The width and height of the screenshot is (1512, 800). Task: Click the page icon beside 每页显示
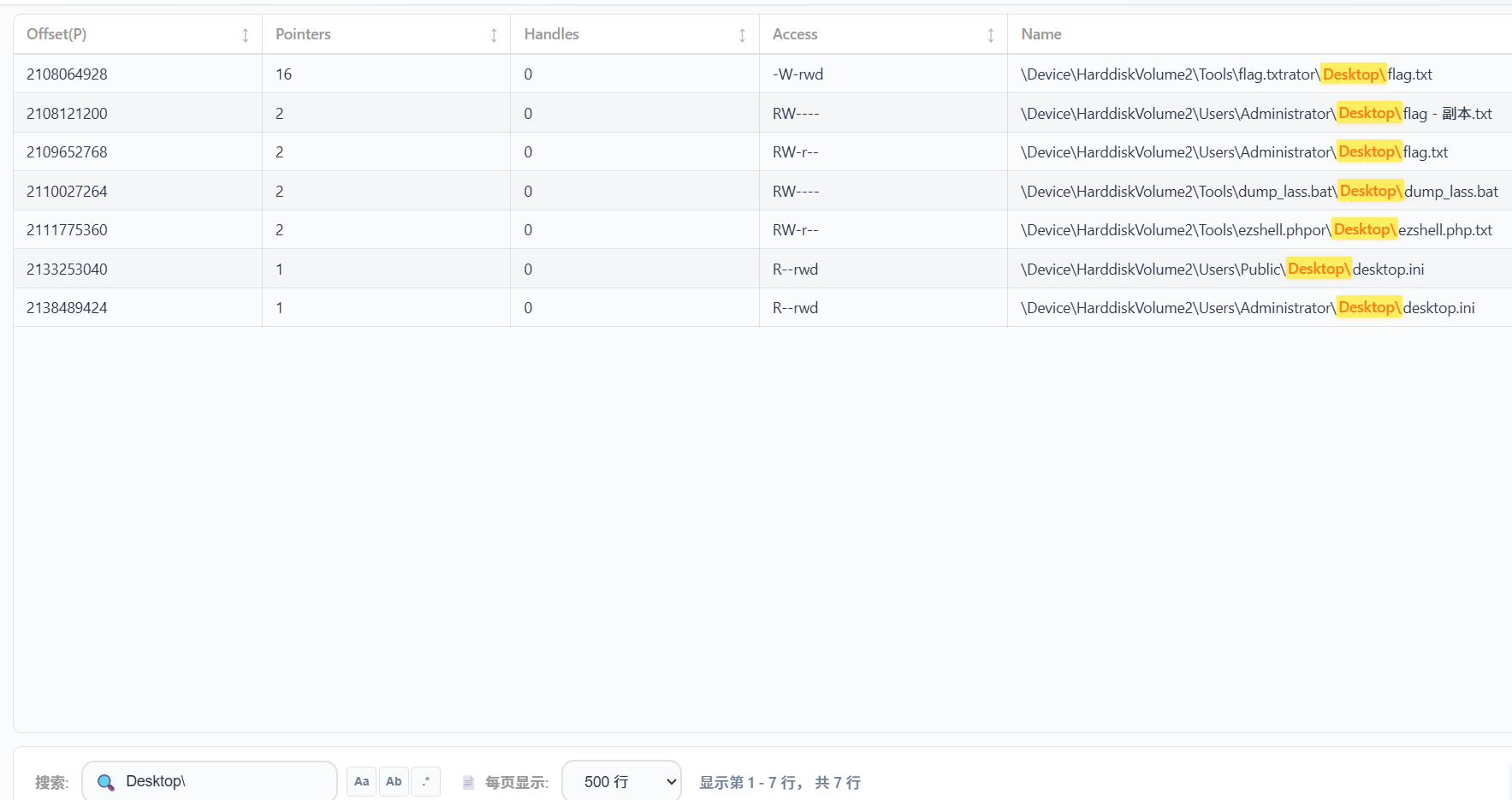click(468, 782)
